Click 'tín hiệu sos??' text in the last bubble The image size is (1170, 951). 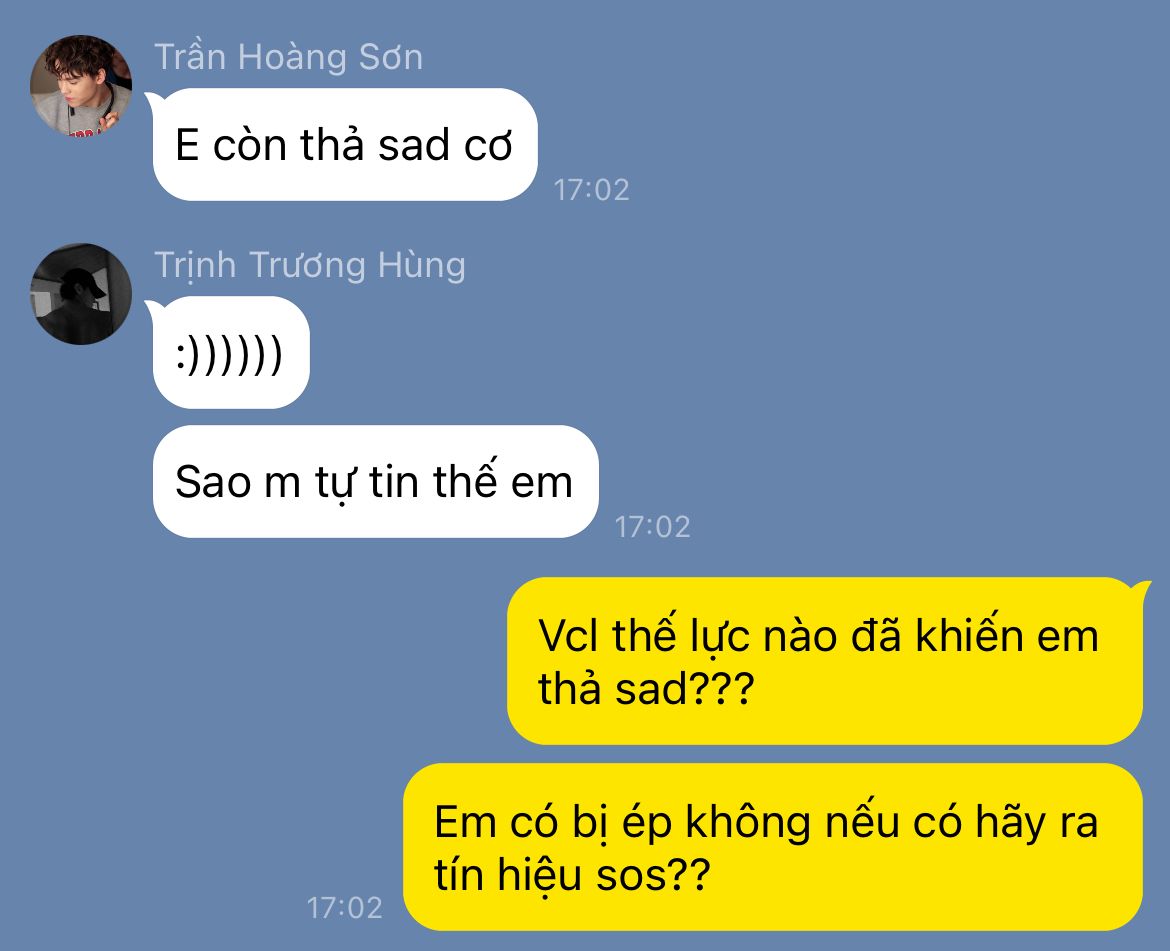[x=572, y=875]
